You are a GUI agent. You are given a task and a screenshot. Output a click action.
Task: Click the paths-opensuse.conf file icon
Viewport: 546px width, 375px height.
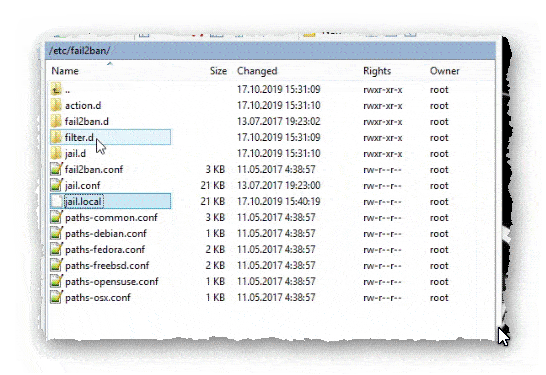[56, 281]
